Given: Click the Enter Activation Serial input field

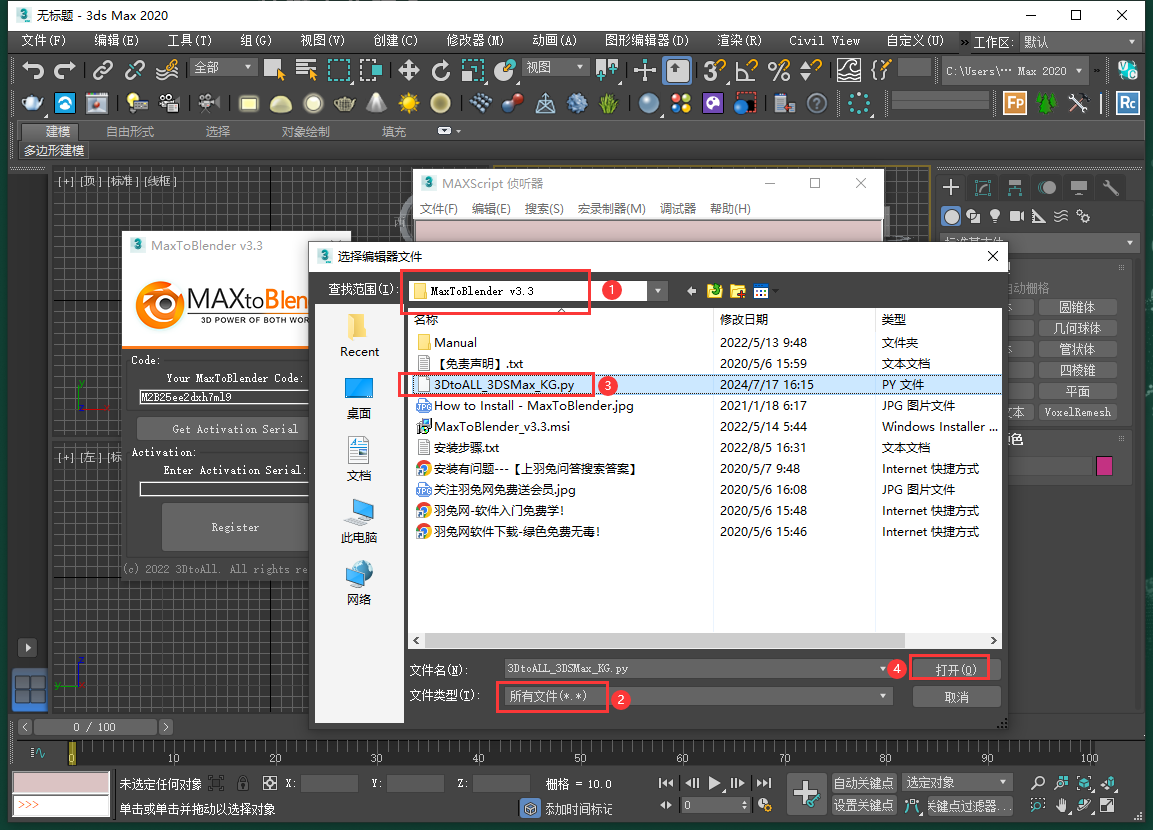Looking at the screenshot, I should pos(224,489).
